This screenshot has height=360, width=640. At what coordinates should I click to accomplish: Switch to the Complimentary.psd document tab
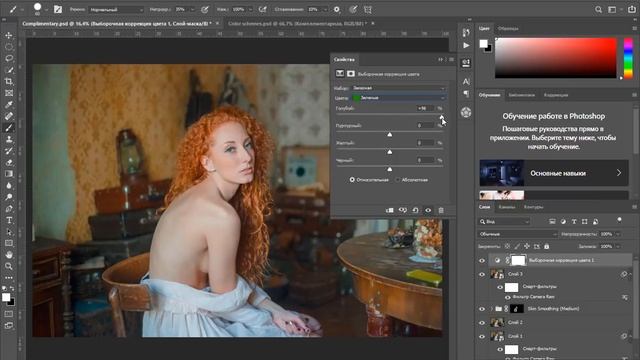(x=117, y=24)
